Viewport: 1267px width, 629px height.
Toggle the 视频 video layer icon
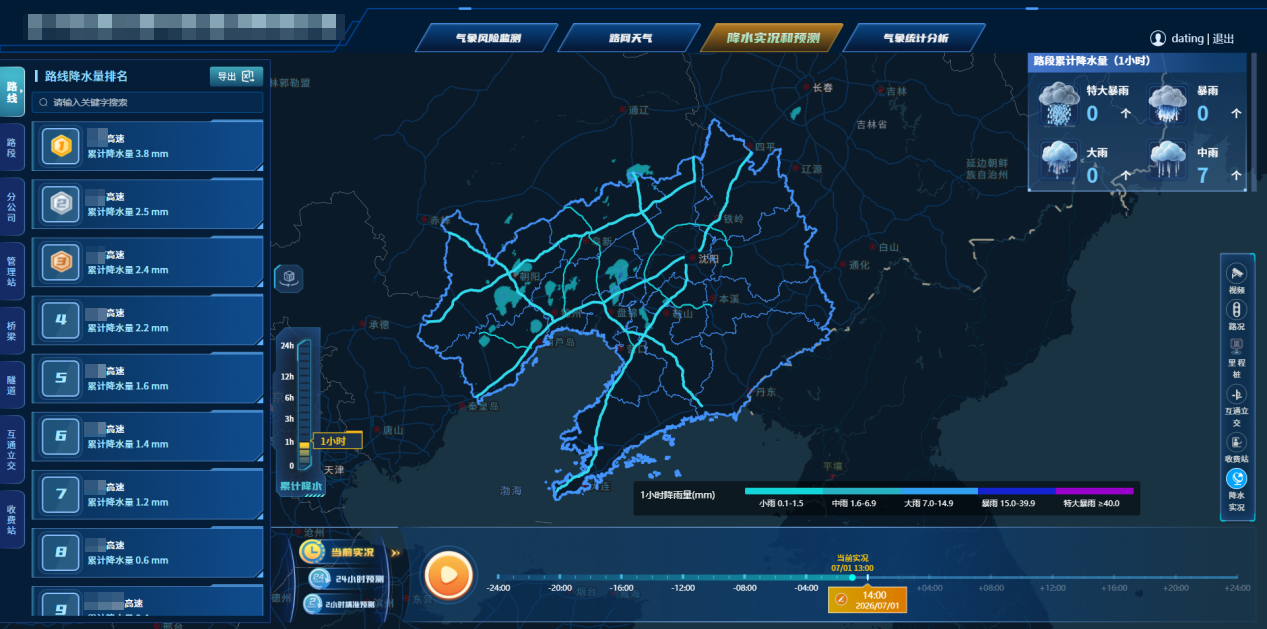coord(1237,273)
